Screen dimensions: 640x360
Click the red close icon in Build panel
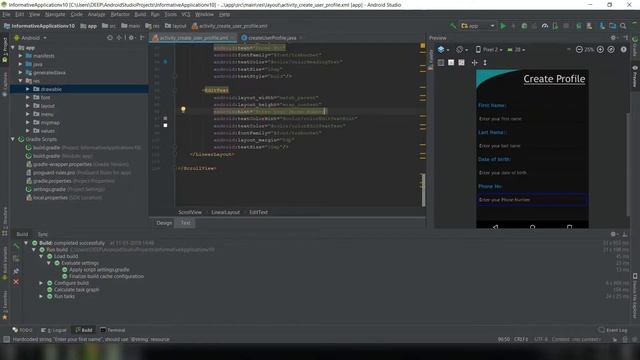point(16,282)
